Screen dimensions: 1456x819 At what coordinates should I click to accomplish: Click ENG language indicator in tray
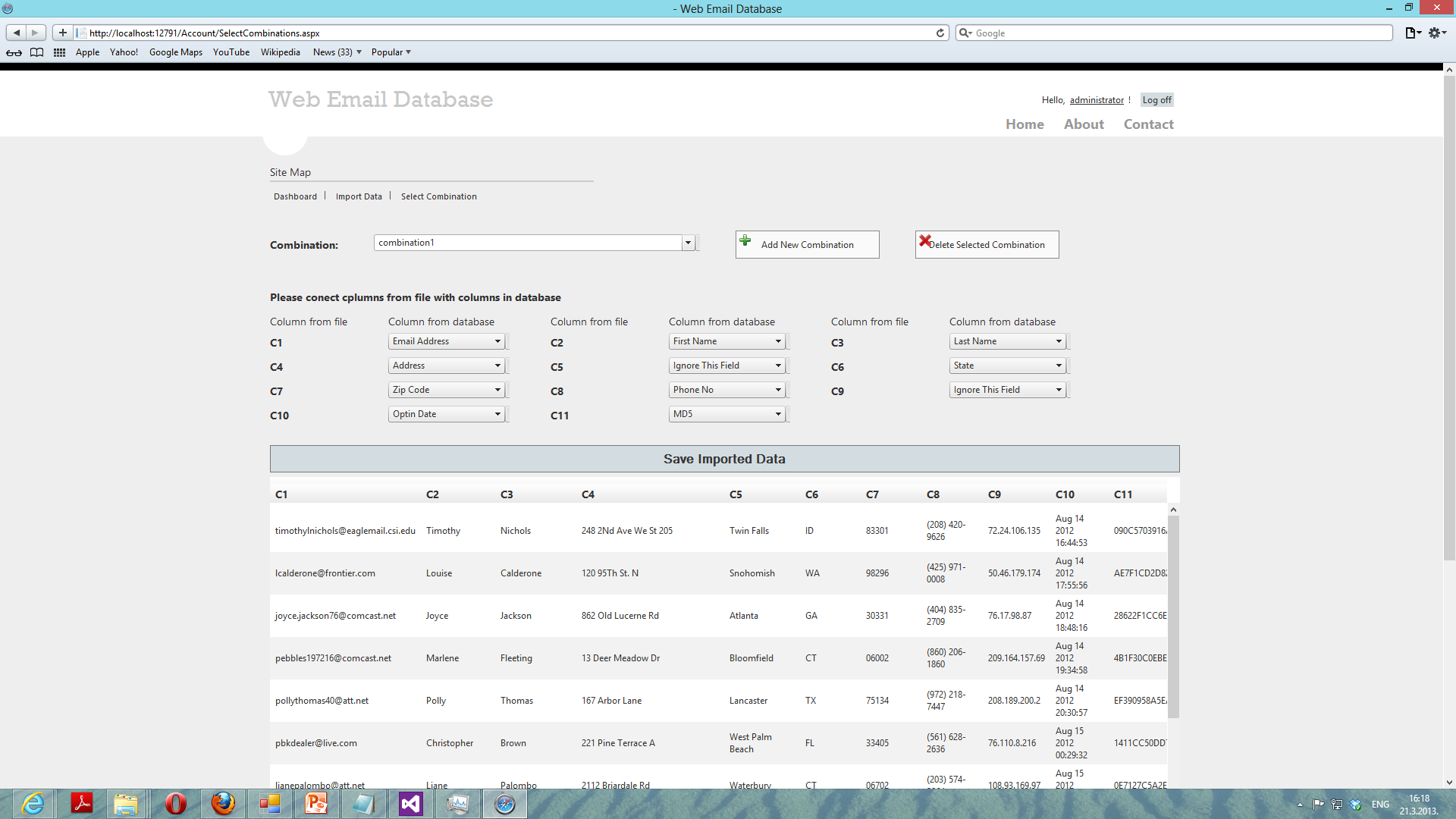coord(1380,804)
